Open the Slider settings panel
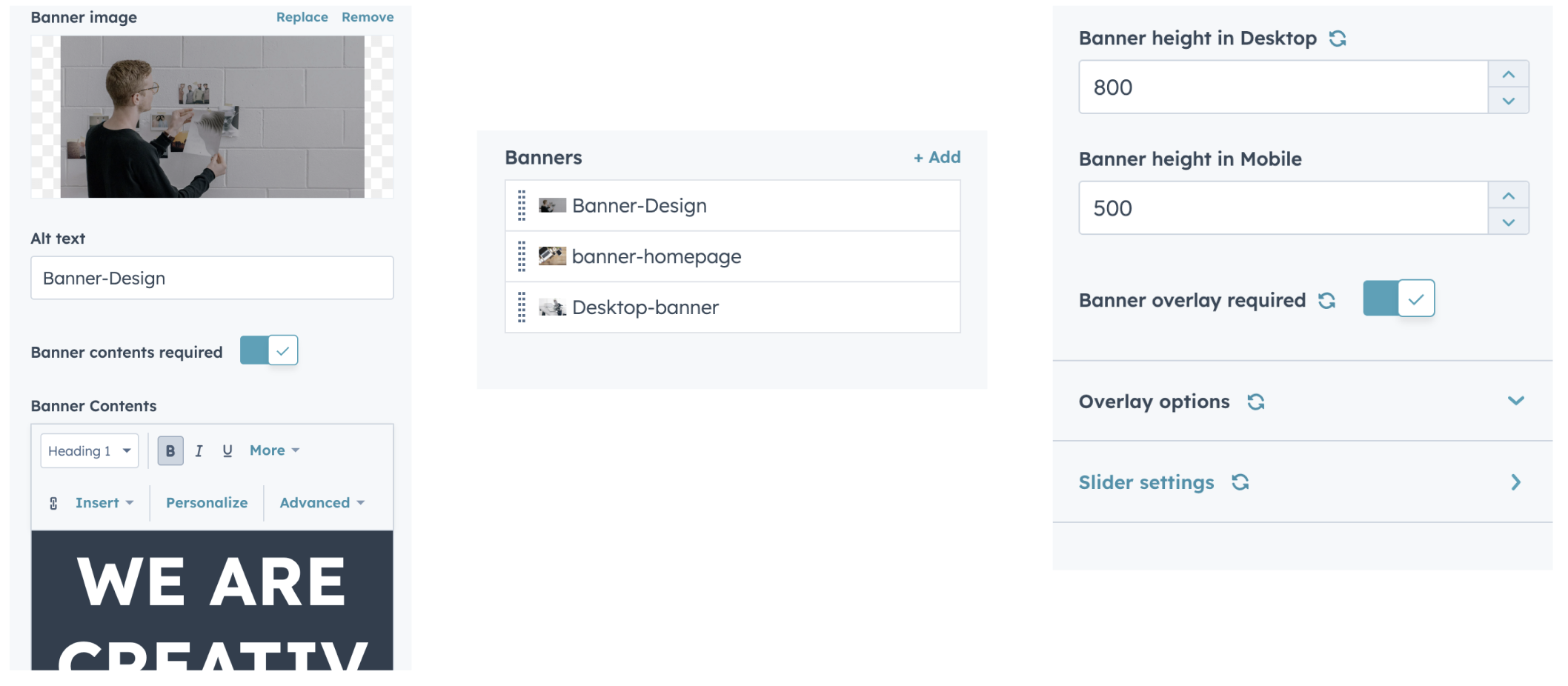 click(x=1515, y=482)
